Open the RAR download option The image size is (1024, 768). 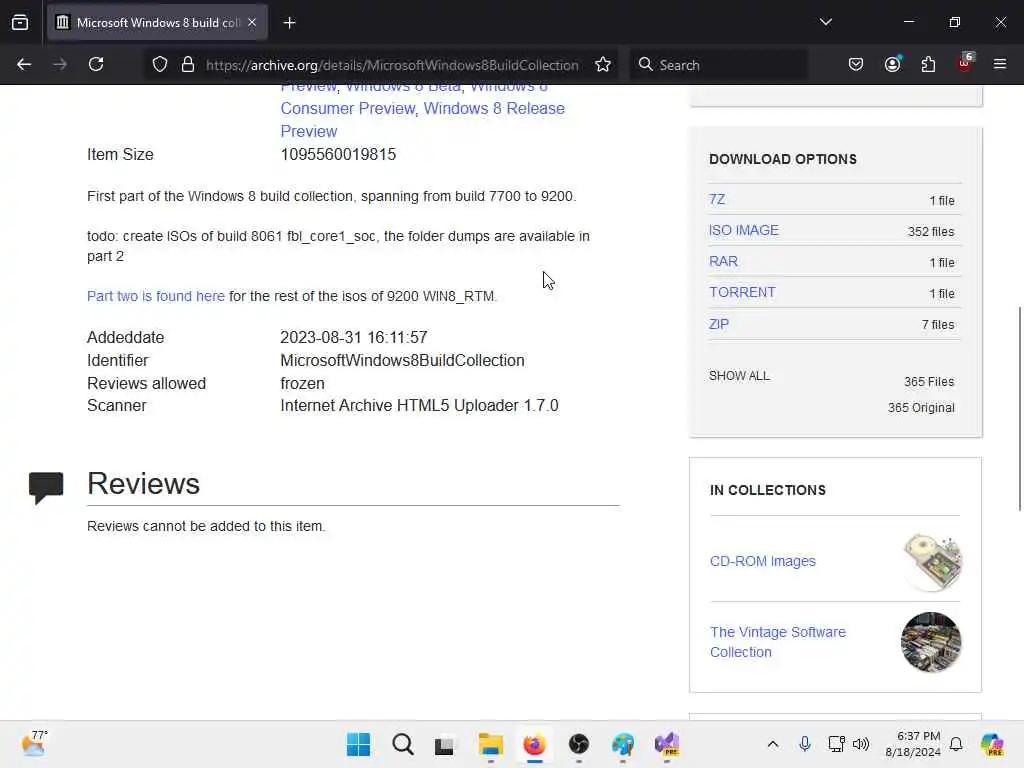click(x=724, y=261)
